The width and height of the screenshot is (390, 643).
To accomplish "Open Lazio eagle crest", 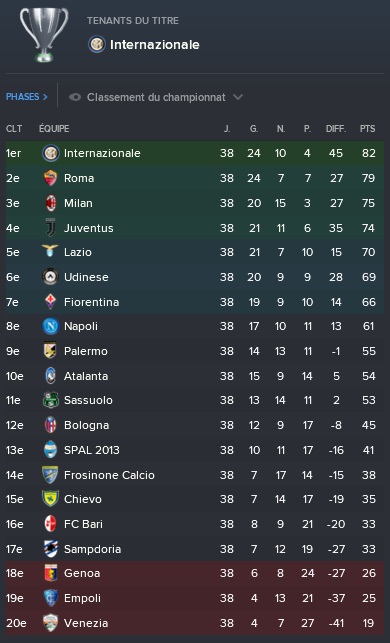I will [x=50, y=251].
